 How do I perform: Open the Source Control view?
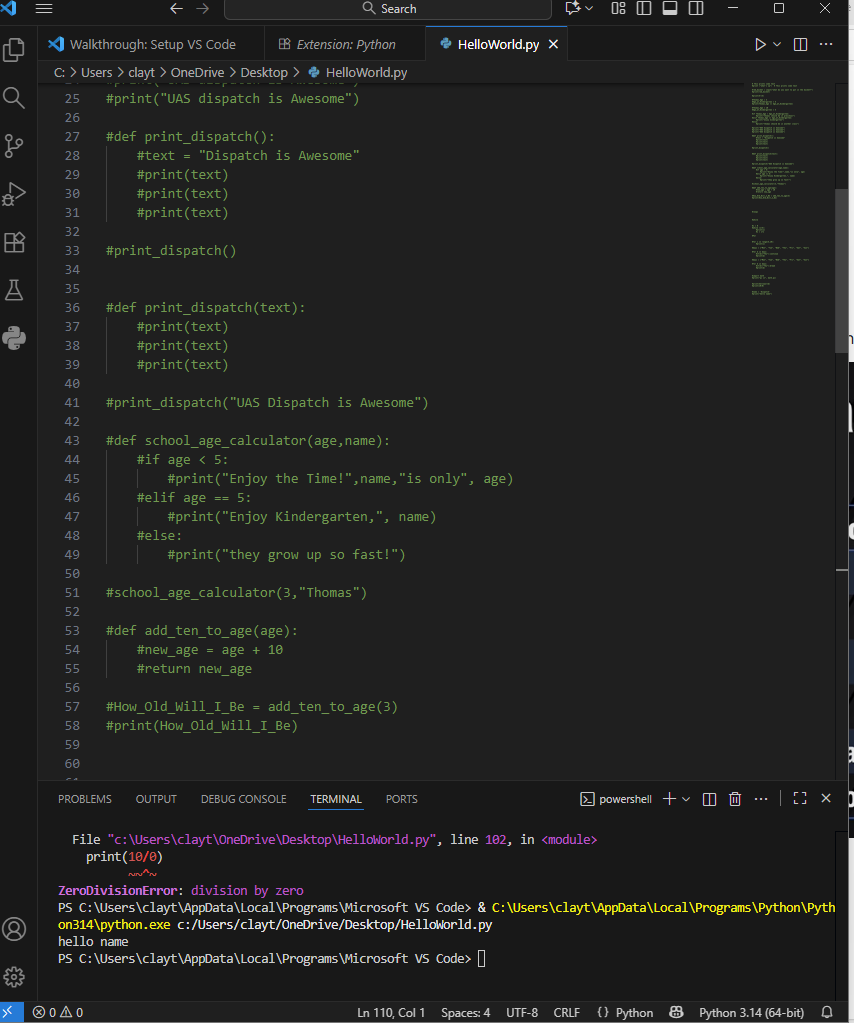(x=14, y=146)
